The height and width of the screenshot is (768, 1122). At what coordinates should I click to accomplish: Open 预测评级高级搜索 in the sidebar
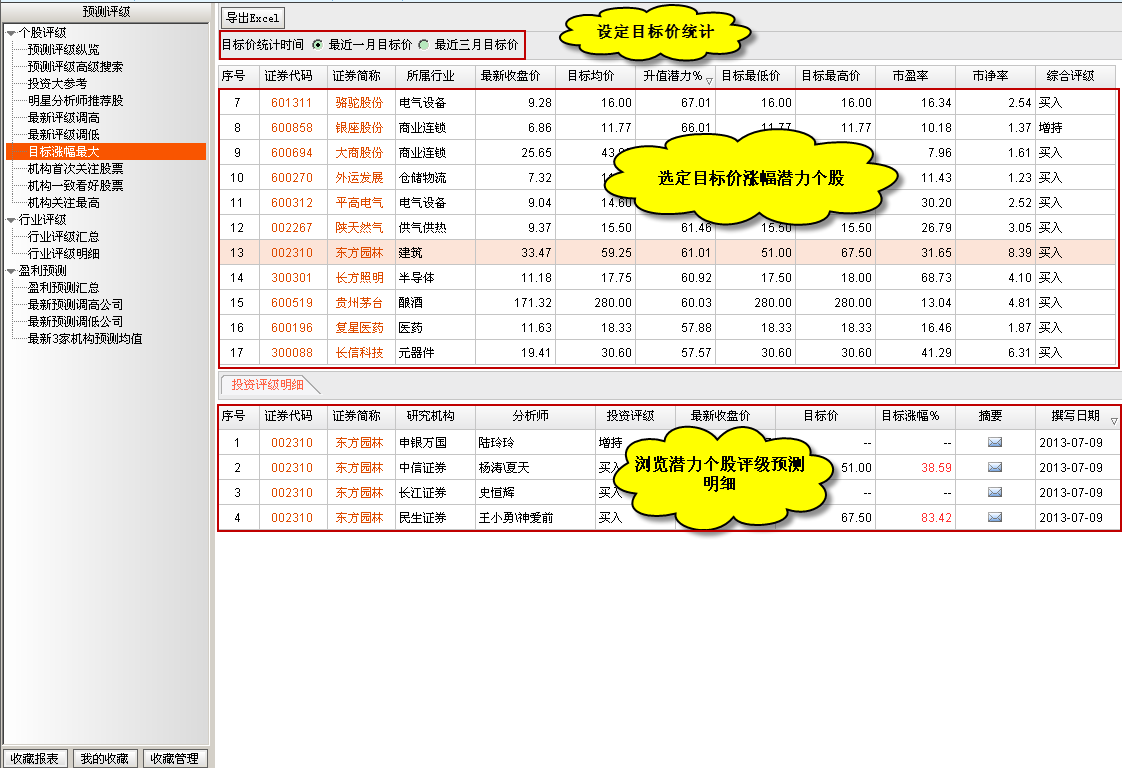75,67
